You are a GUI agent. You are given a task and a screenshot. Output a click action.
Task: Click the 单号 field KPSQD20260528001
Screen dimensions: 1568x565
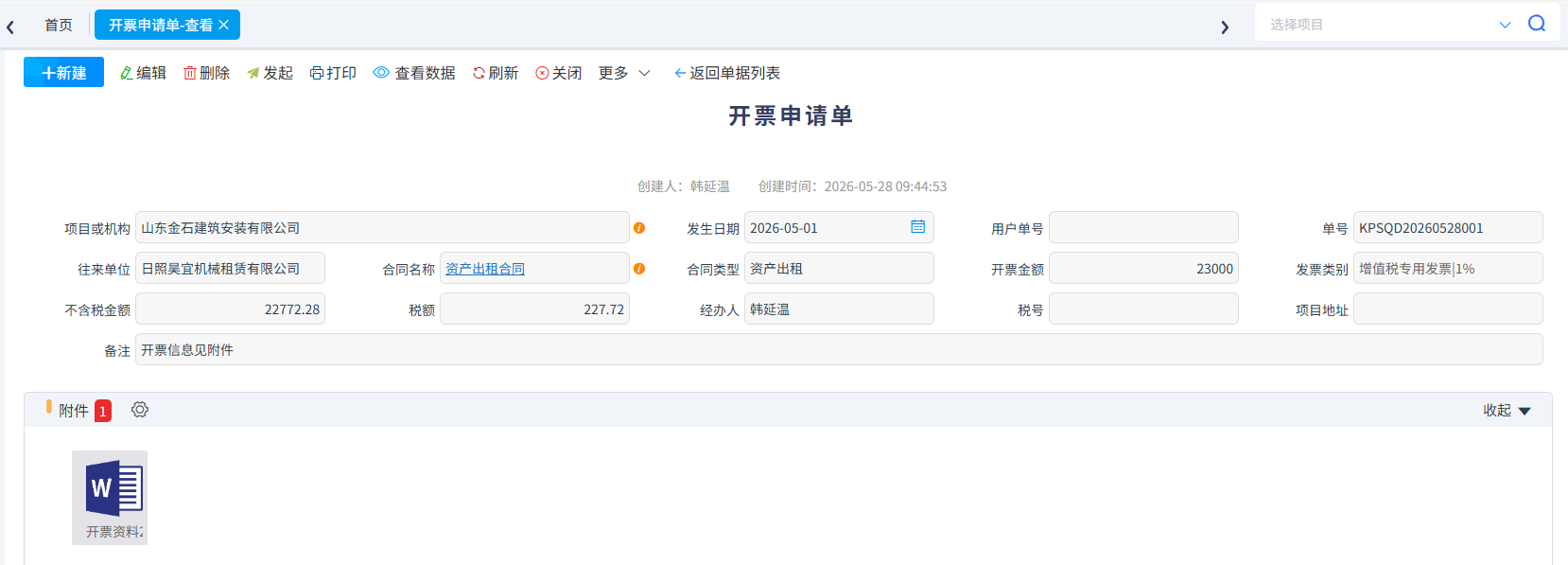pyautogui.click(x=1448, y=227)
